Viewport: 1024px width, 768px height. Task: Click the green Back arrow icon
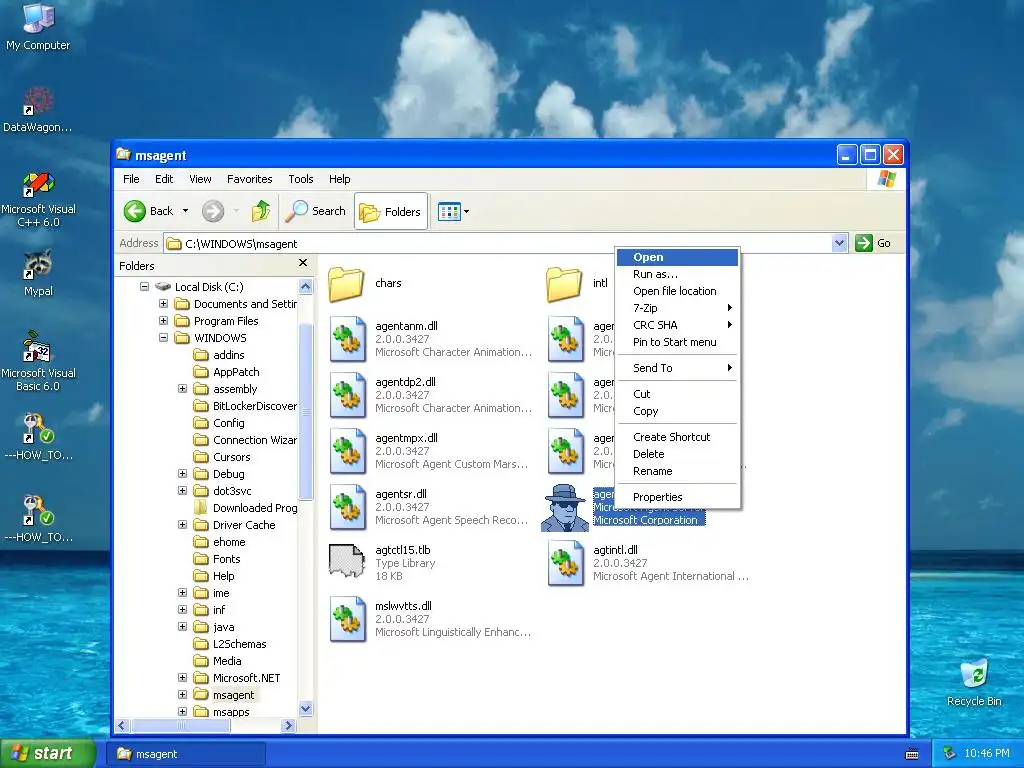click(x=135, y=211)
